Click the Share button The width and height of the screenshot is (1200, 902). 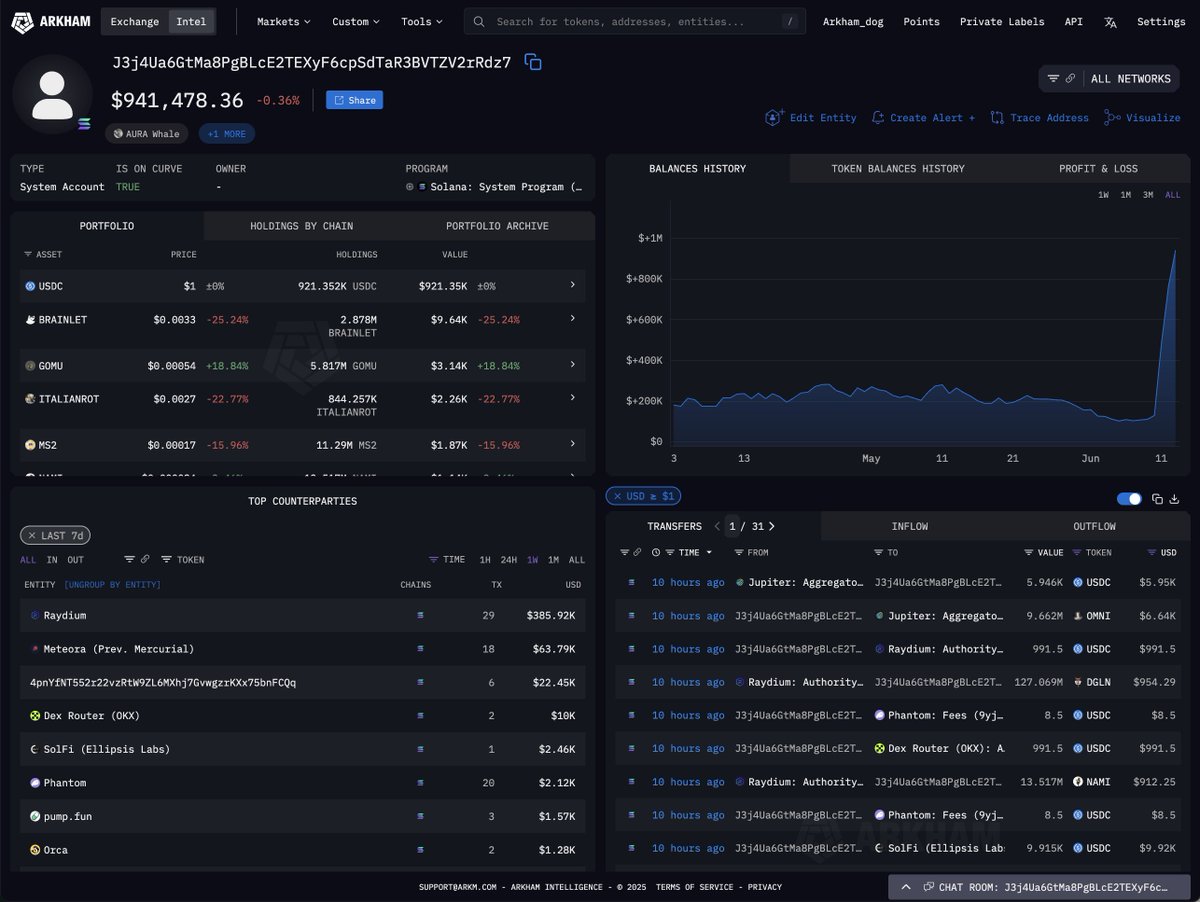tap(354, 100)
